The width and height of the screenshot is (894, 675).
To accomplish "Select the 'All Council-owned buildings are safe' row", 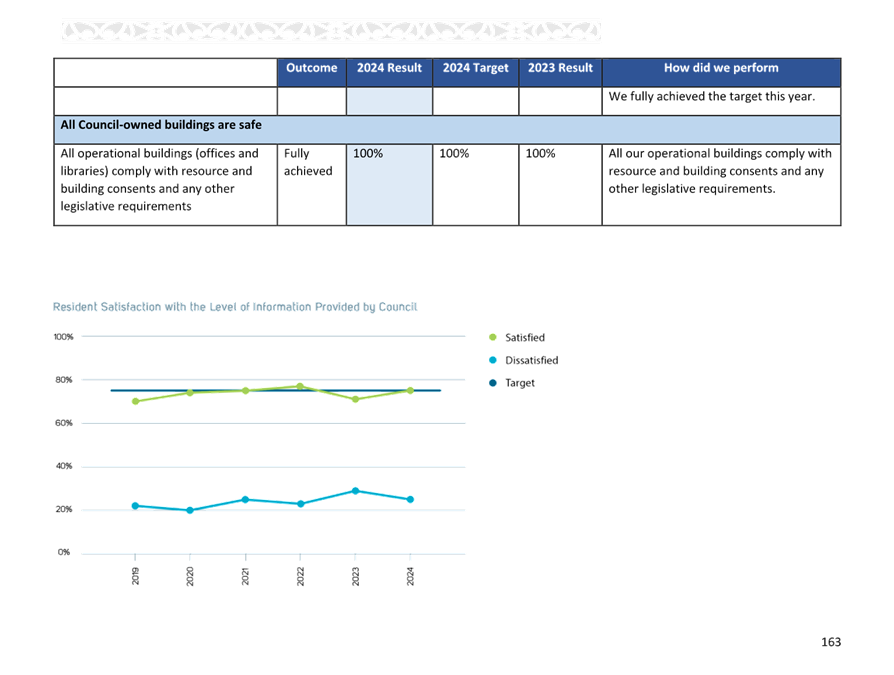I will [x=447, y=129].
